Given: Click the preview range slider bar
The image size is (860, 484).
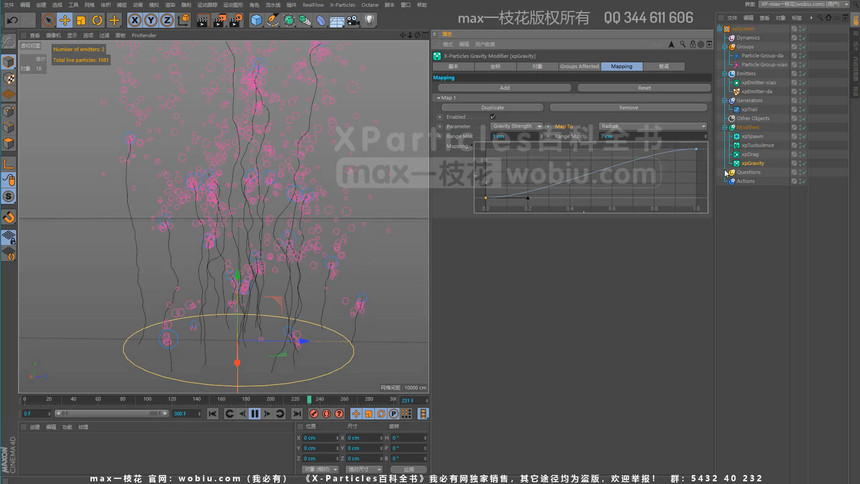Looking at the screenshot, I should coord(111,413).
